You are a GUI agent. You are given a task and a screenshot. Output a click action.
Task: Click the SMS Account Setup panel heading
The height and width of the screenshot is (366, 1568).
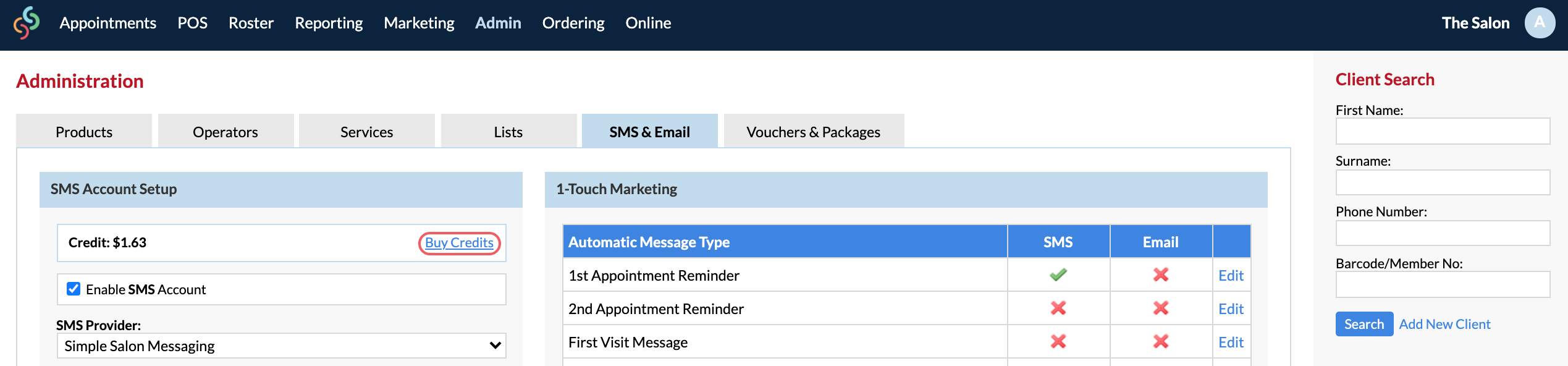click(114, 189)
